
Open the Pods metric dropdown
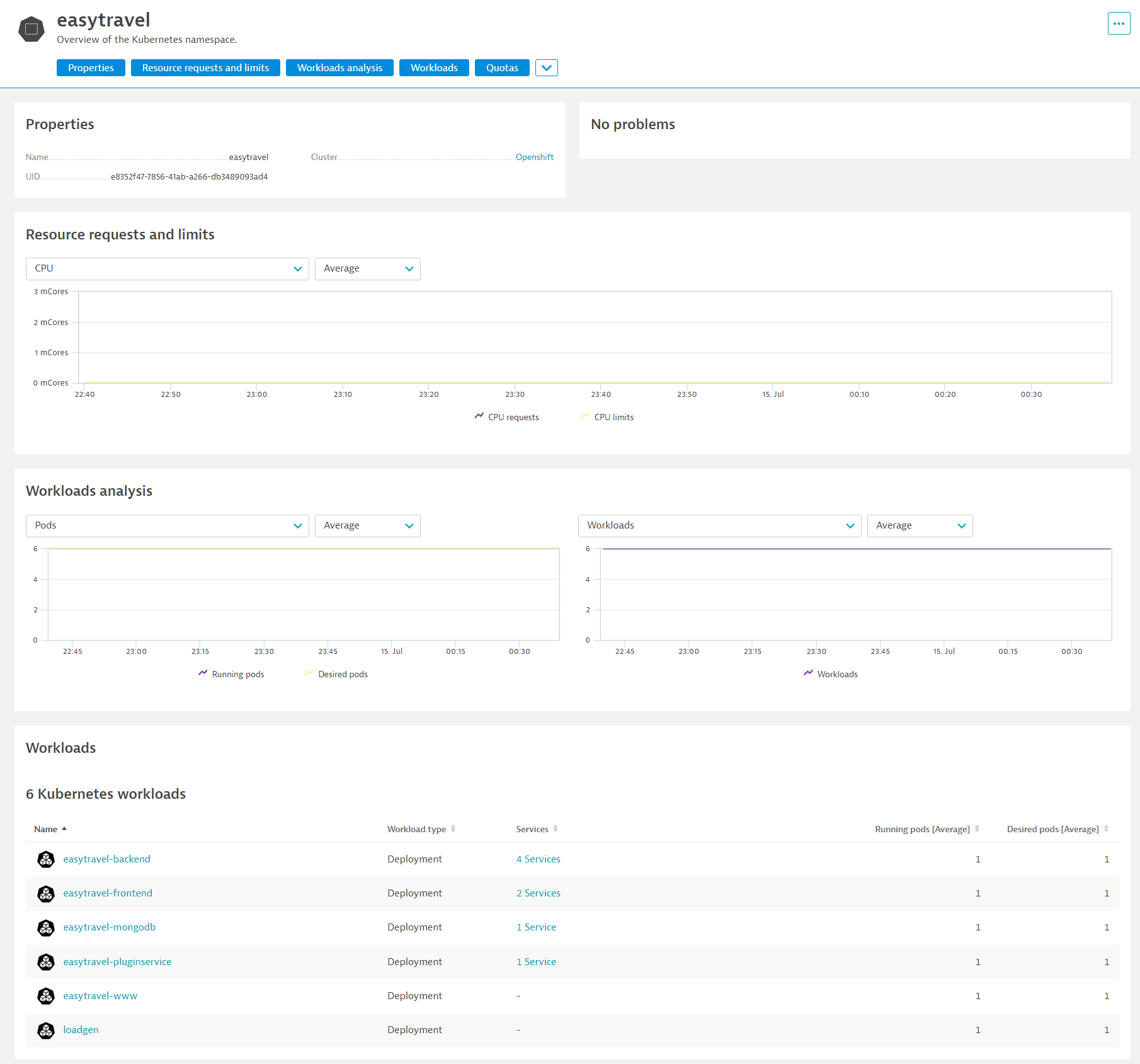[168, 525]
